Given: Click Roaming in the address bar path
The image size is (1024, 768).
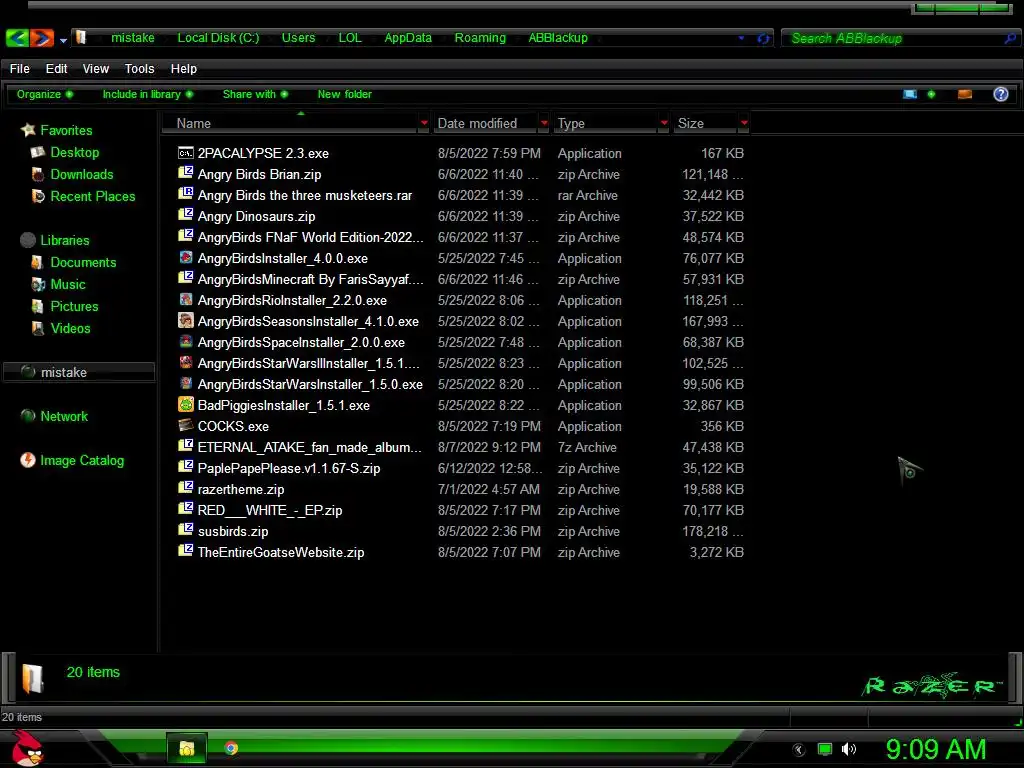Looking at the screenshot, I should click(x=480, y=38).
